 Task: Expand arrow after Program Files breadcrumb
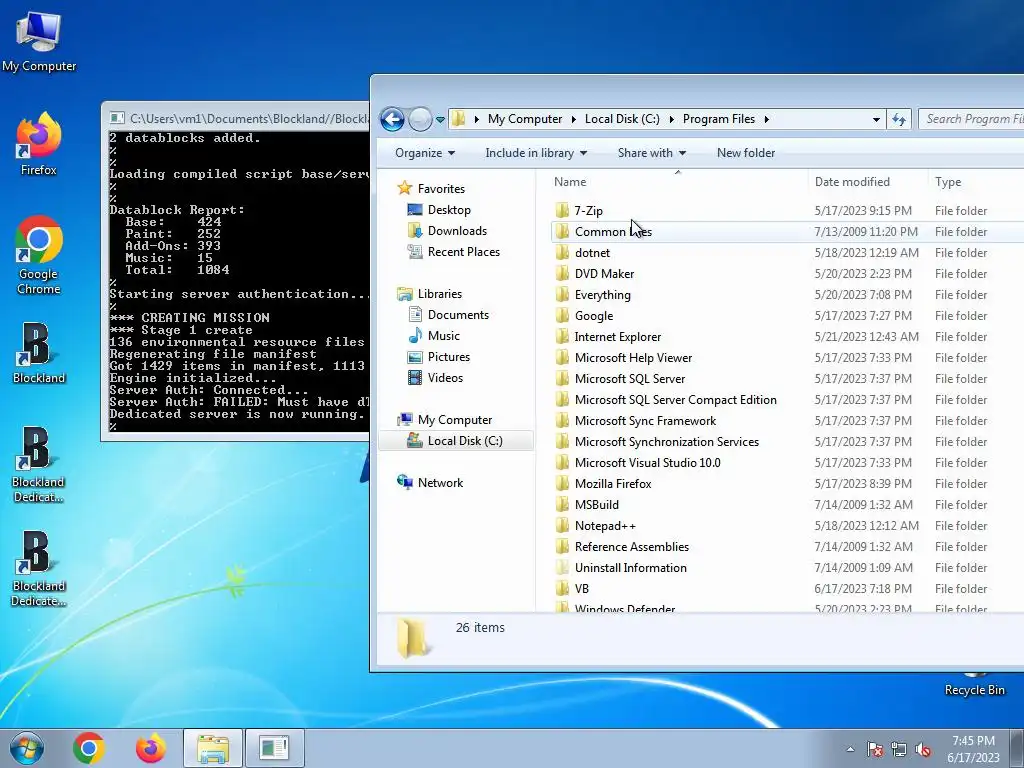pyautogui.click(x=766, y=119)
